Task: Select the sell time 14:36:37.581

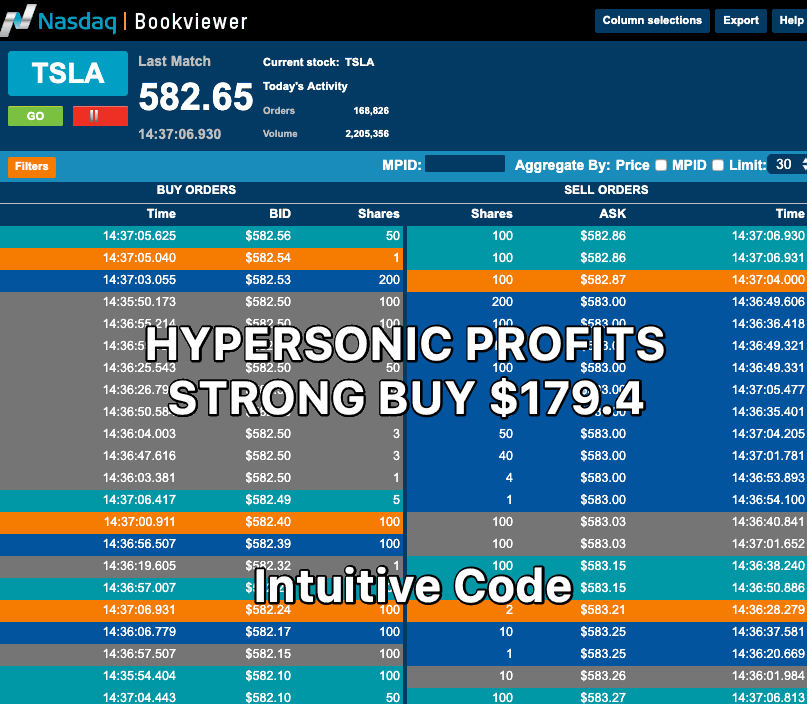Action: [768, 632]
